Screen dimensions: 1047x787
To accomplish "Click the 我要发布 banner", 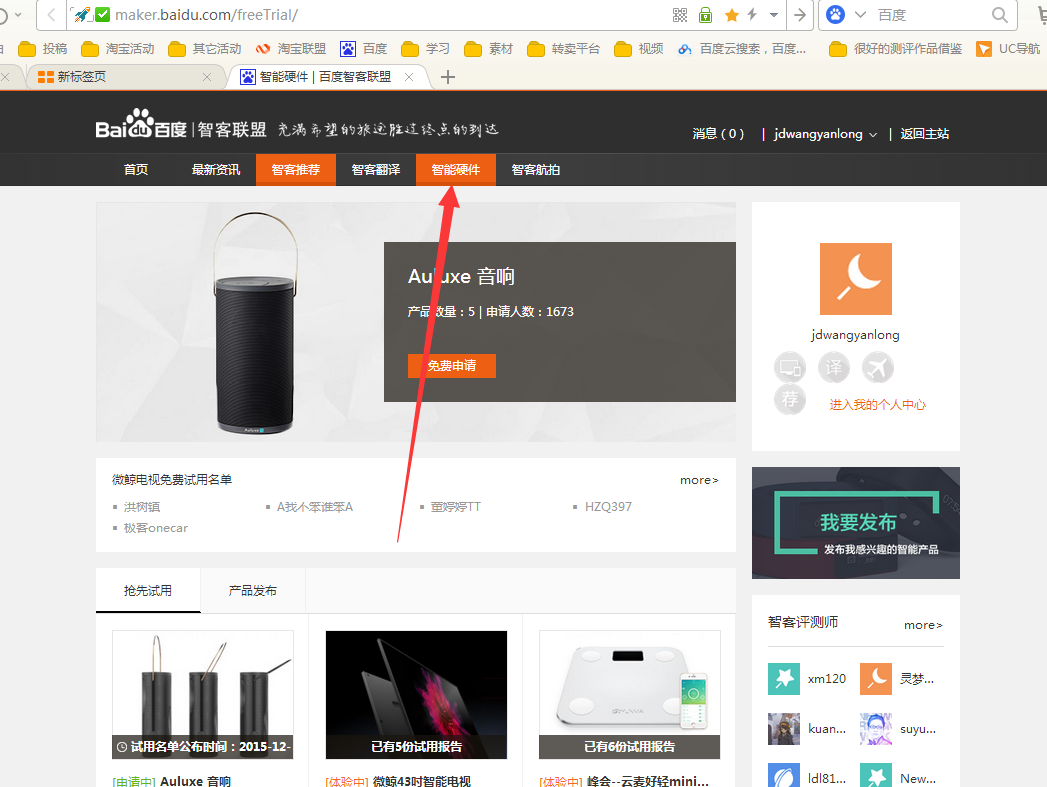I will 855,523.
